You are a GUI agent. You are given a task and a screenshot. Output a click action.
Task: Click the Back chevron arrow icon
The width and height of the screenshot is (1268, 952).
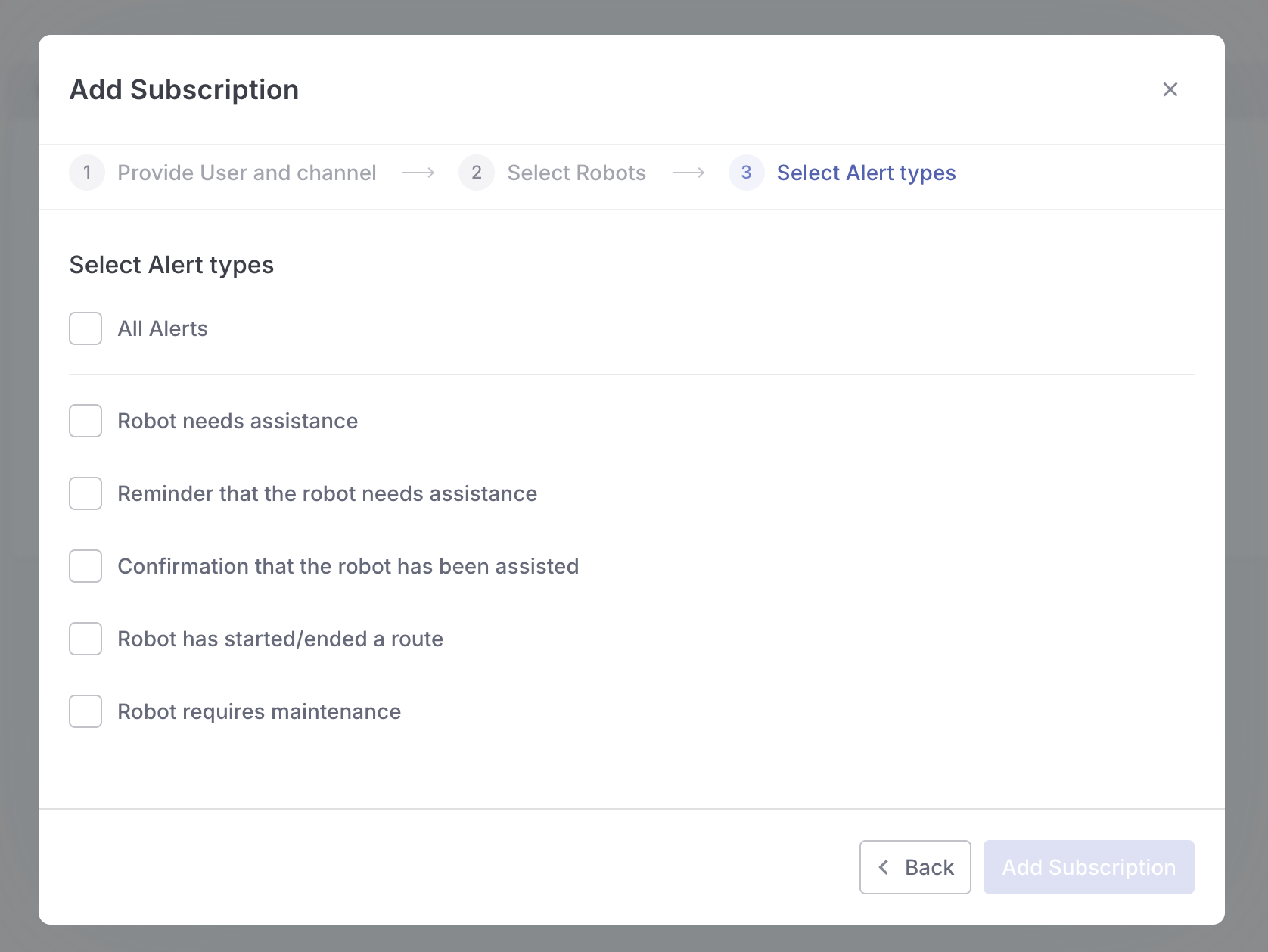(x=883, y=867)
